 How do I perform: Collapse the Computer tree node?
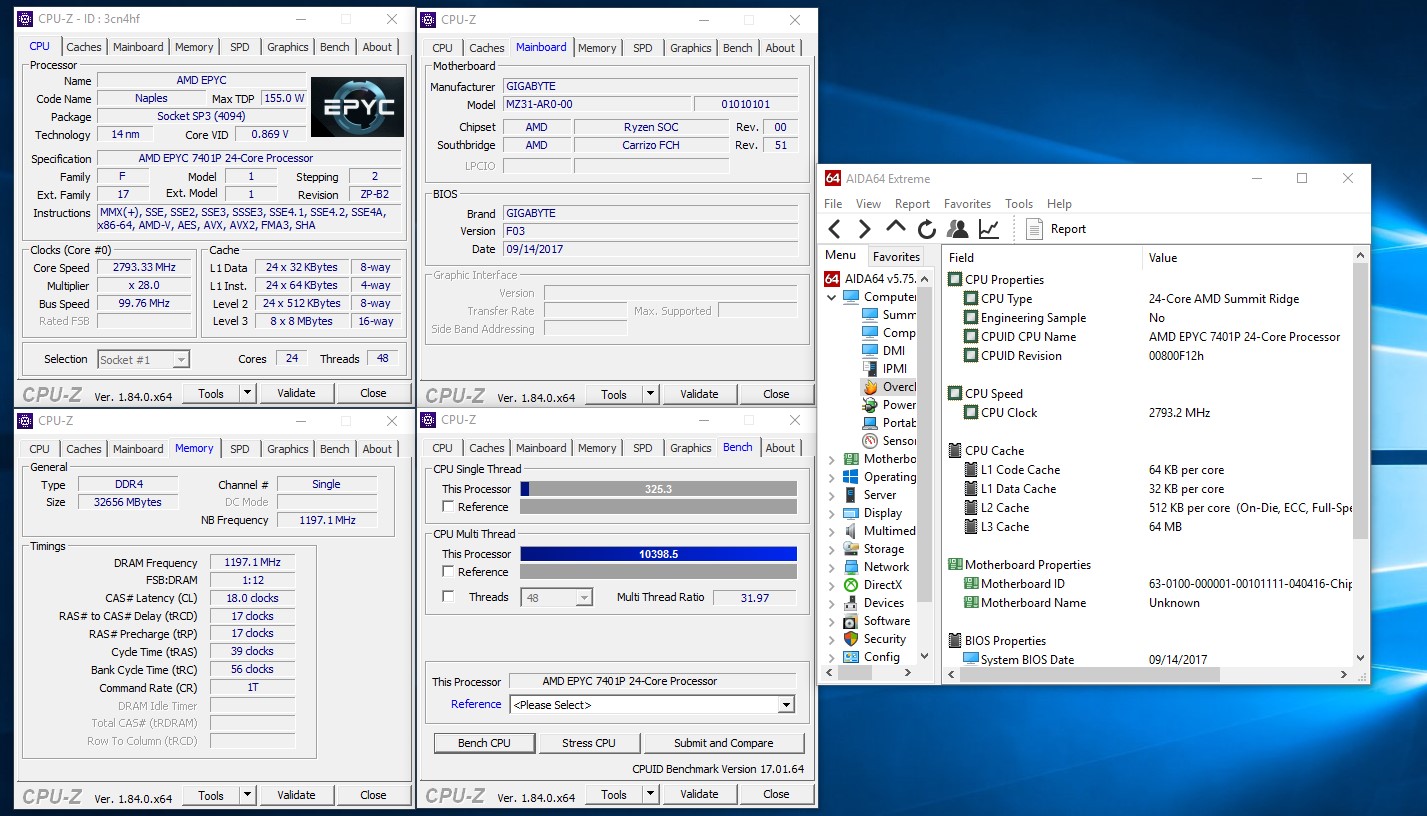tap(831, 297)
